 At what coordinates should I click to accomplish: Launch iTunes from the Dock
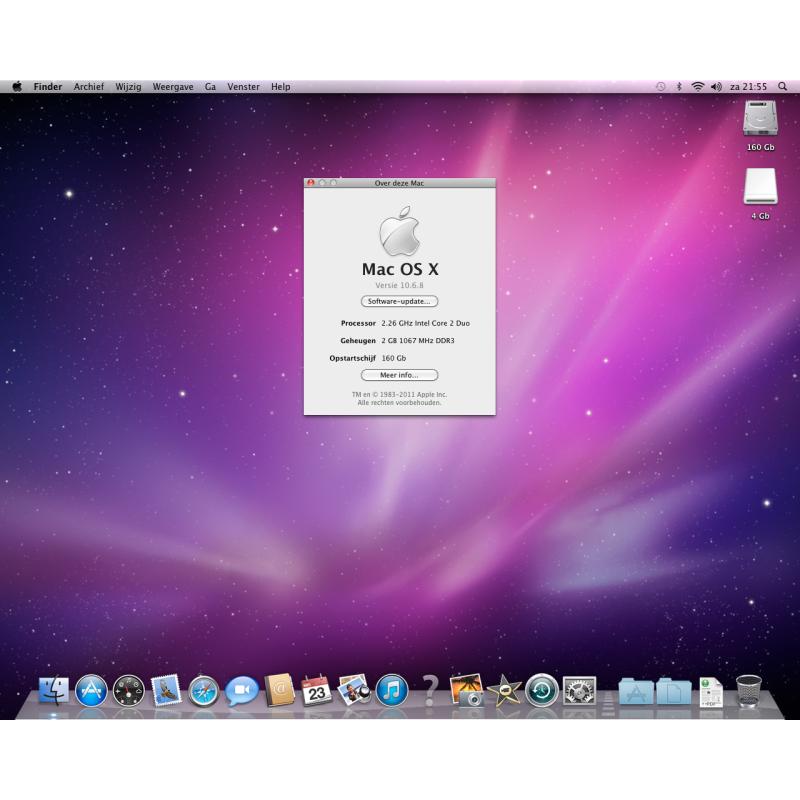tap(392, 690)
